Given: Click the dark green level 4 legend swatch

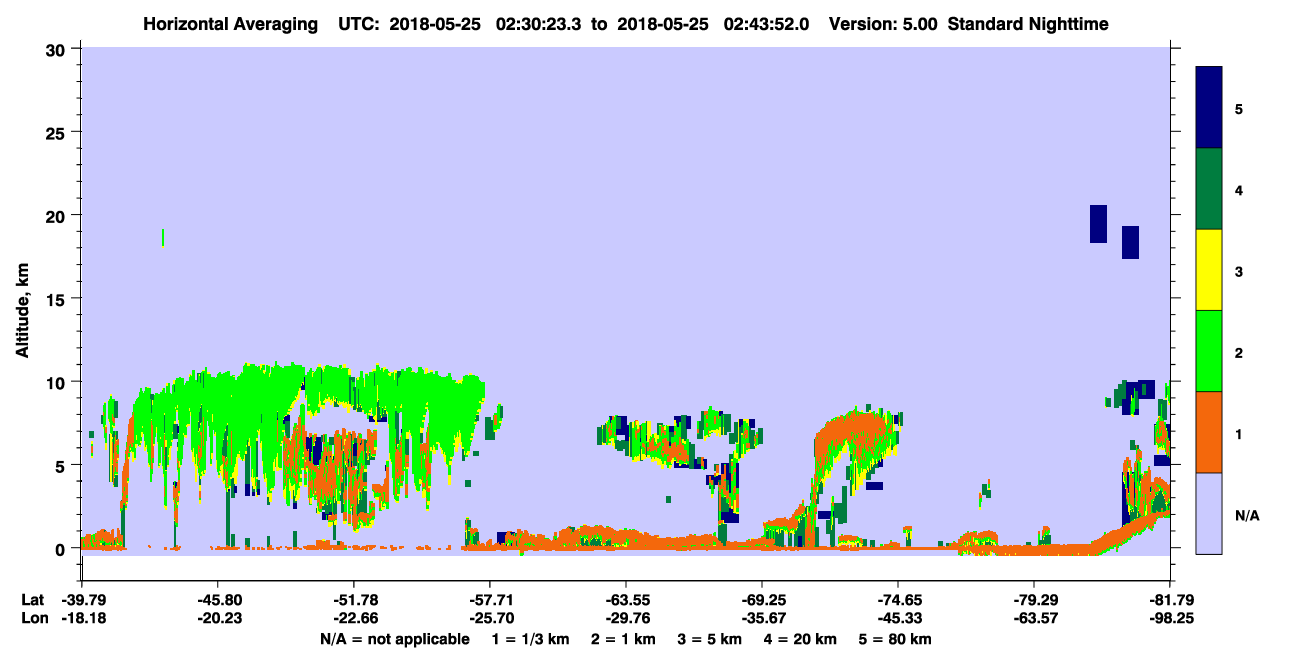Looking at the screenshot, I should (x=1209, y=189).
